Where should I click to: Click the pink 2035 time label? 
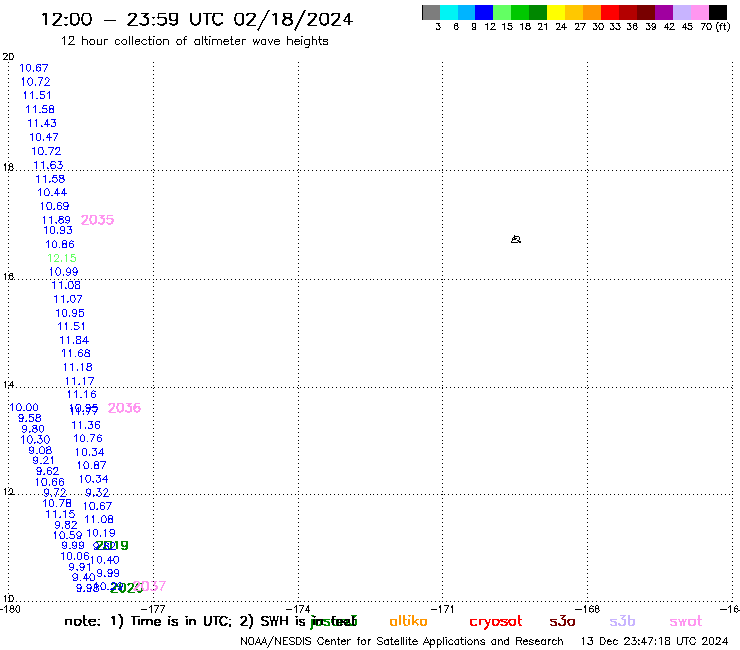click(x=97, y=220)
